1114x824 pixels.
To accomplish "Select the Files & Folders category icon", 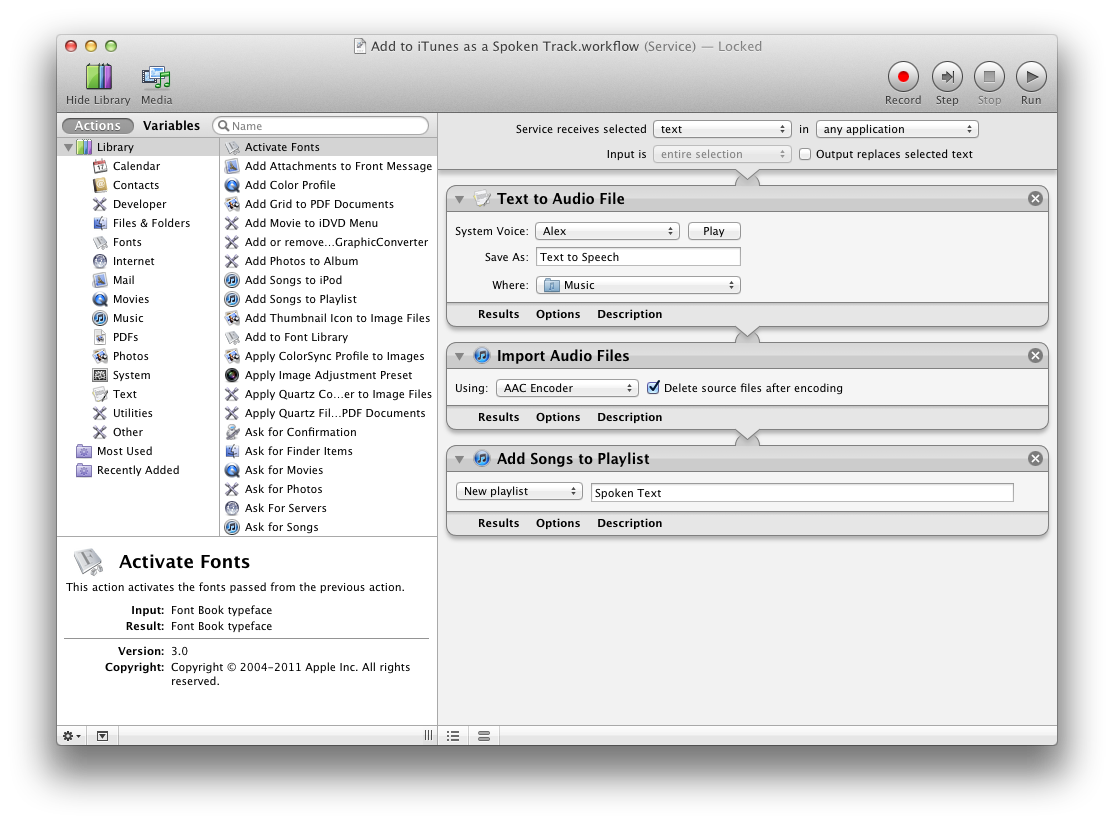I will [x=100, y=223].
